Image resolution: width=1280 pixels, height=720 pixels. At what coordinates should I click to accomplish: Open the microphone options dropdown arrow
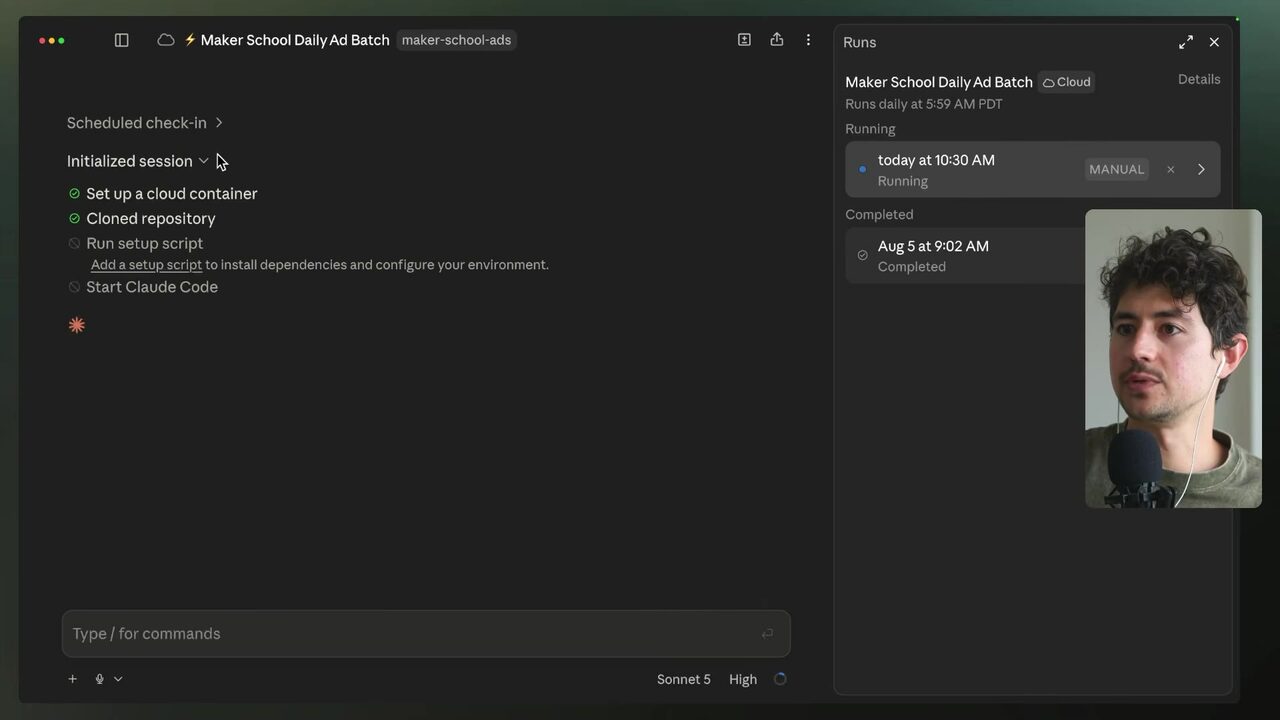point(118,679)
